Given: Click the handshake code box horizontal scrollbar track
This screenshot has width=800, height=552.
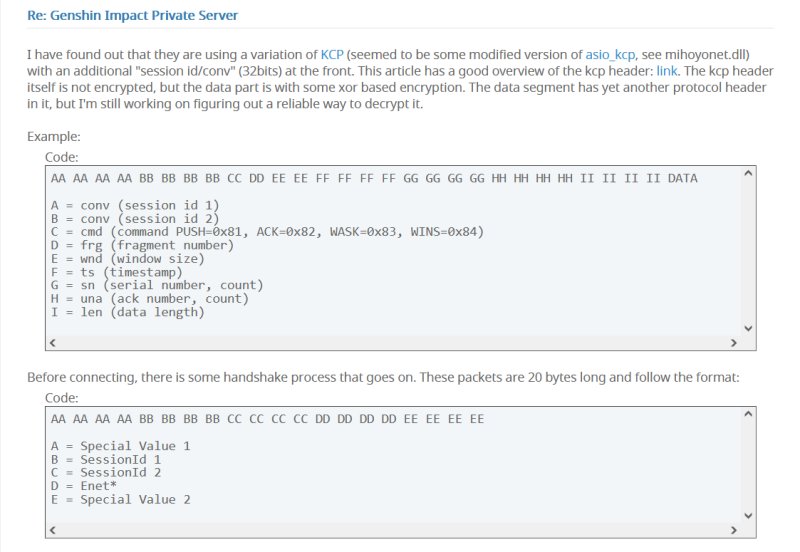Looking at the screenshot, I should (x=393, y=530).
